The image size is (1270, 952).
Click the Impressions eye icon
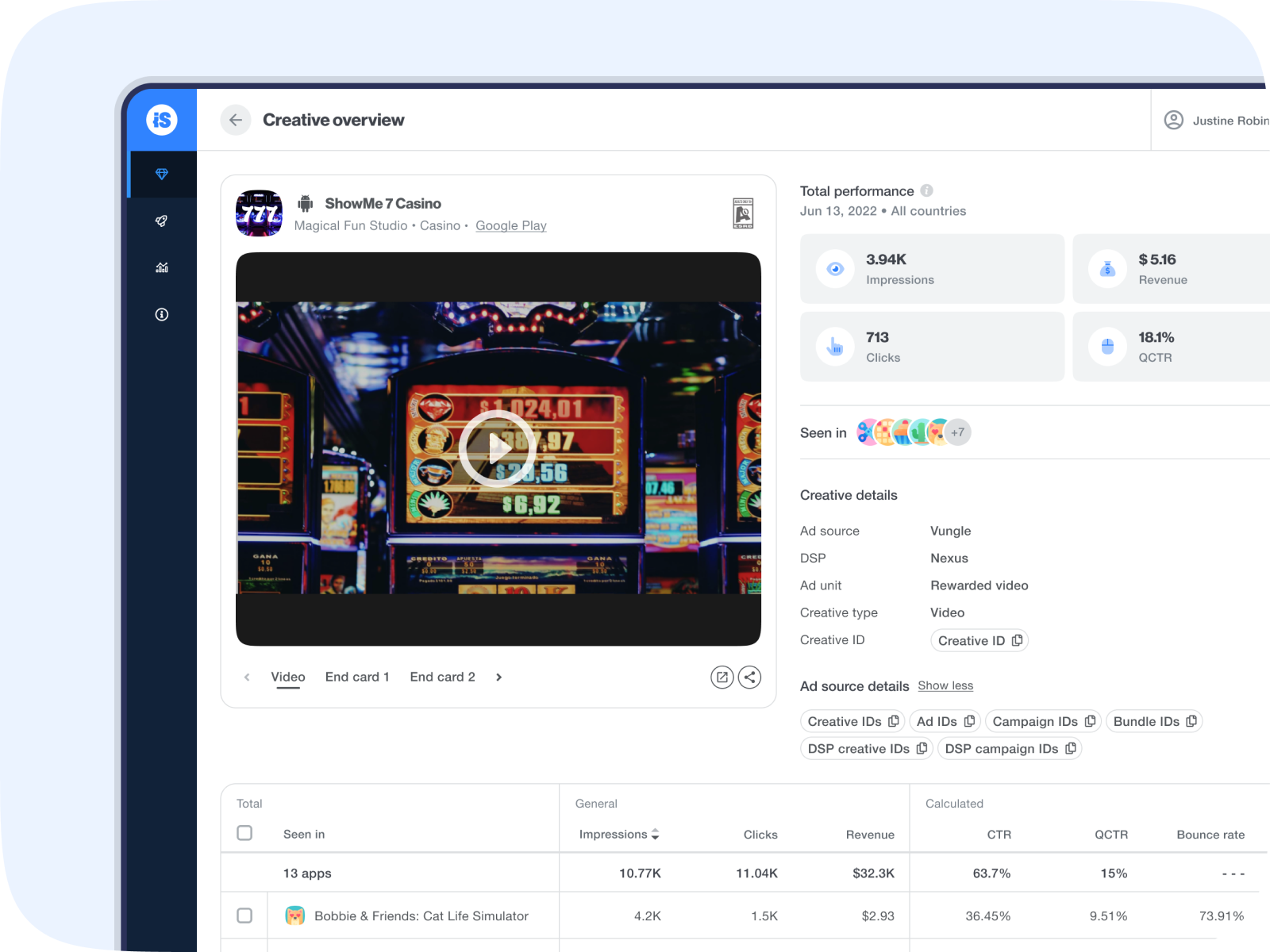pyautogui.click(x=835, y=269)
